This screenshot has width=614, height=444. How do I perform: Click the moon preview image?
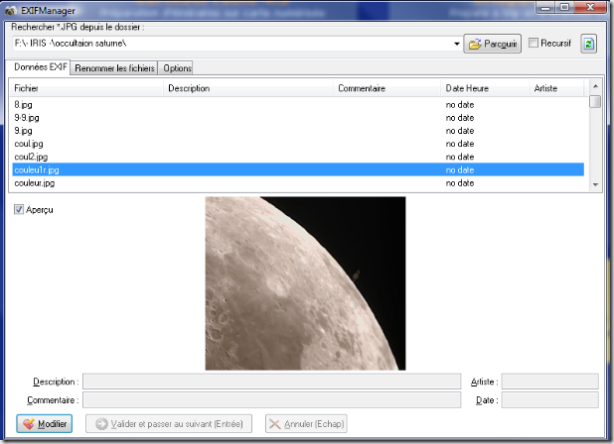click(305, 283)
